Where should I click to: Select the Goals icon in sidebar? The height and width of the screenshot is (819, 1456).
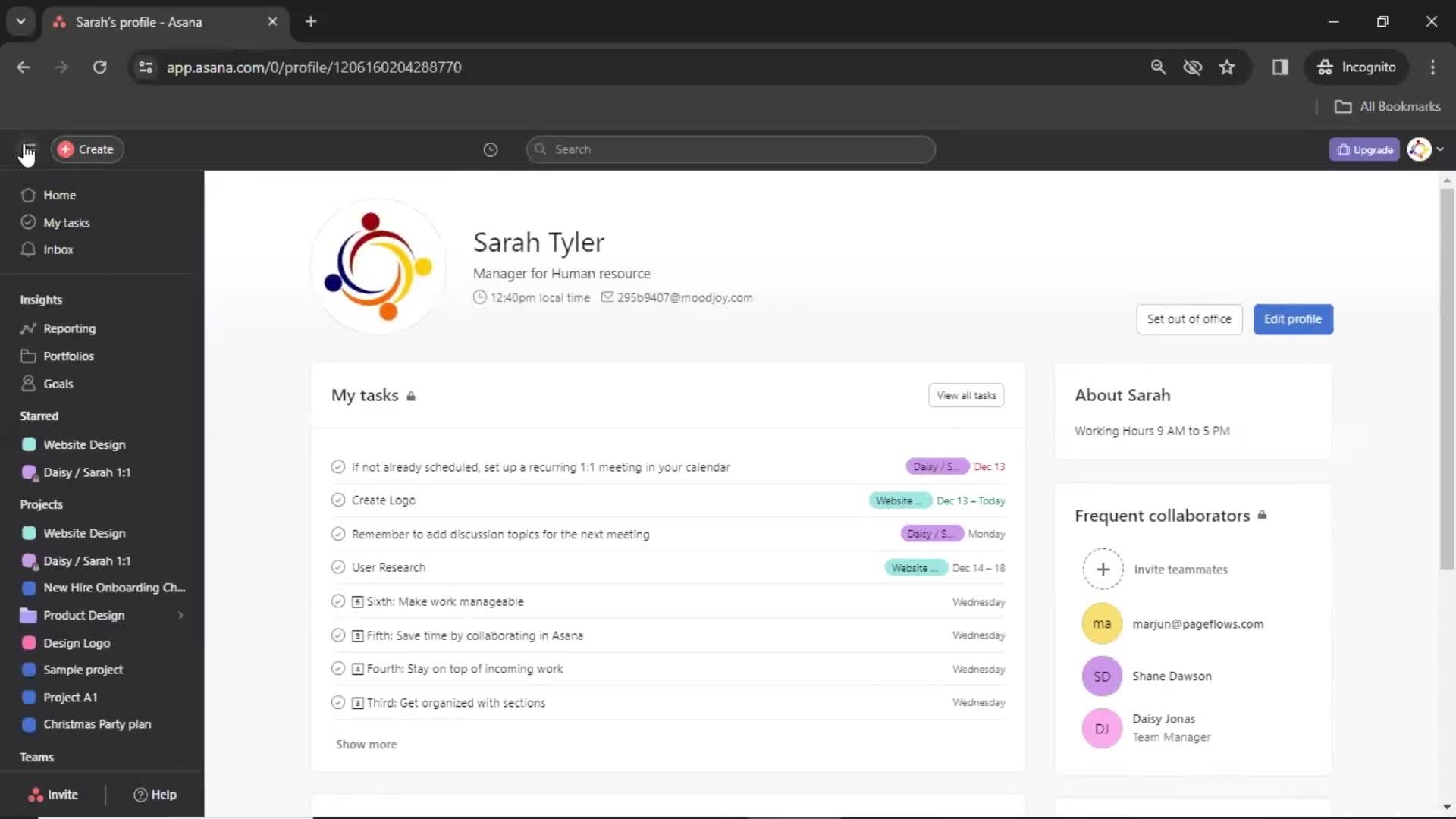(x=28, y=383)
